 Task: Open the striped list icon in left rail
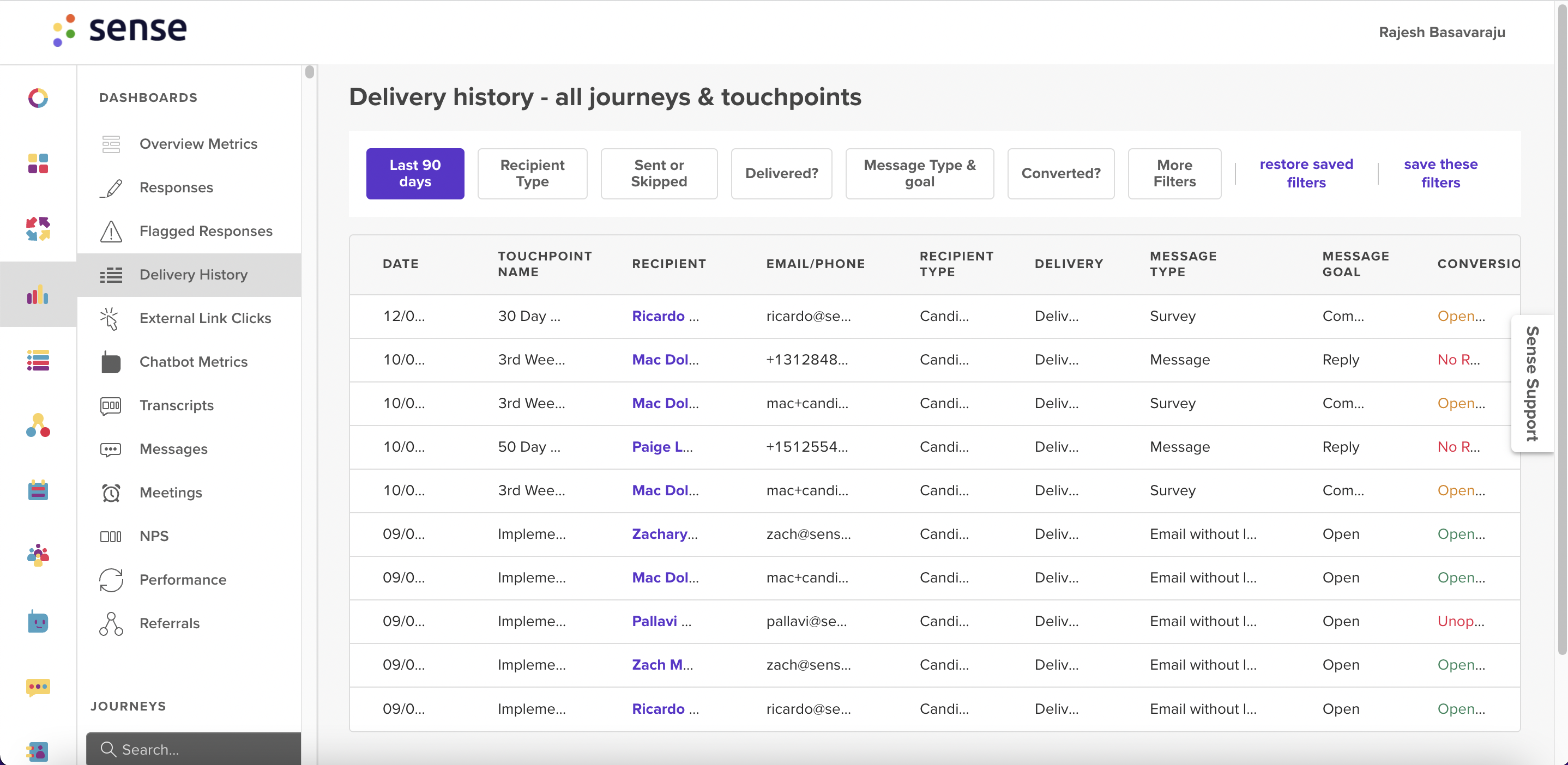38,360
